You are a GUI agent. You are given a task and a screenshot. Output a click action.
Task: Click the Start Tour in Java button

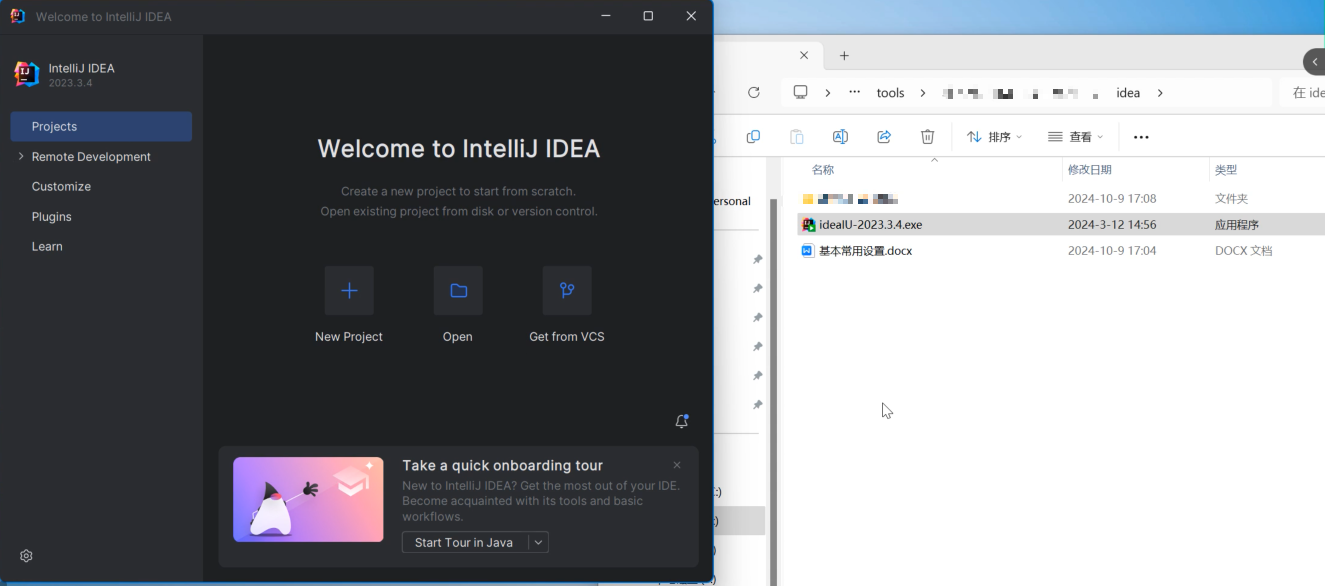click(x=465, y=542)
